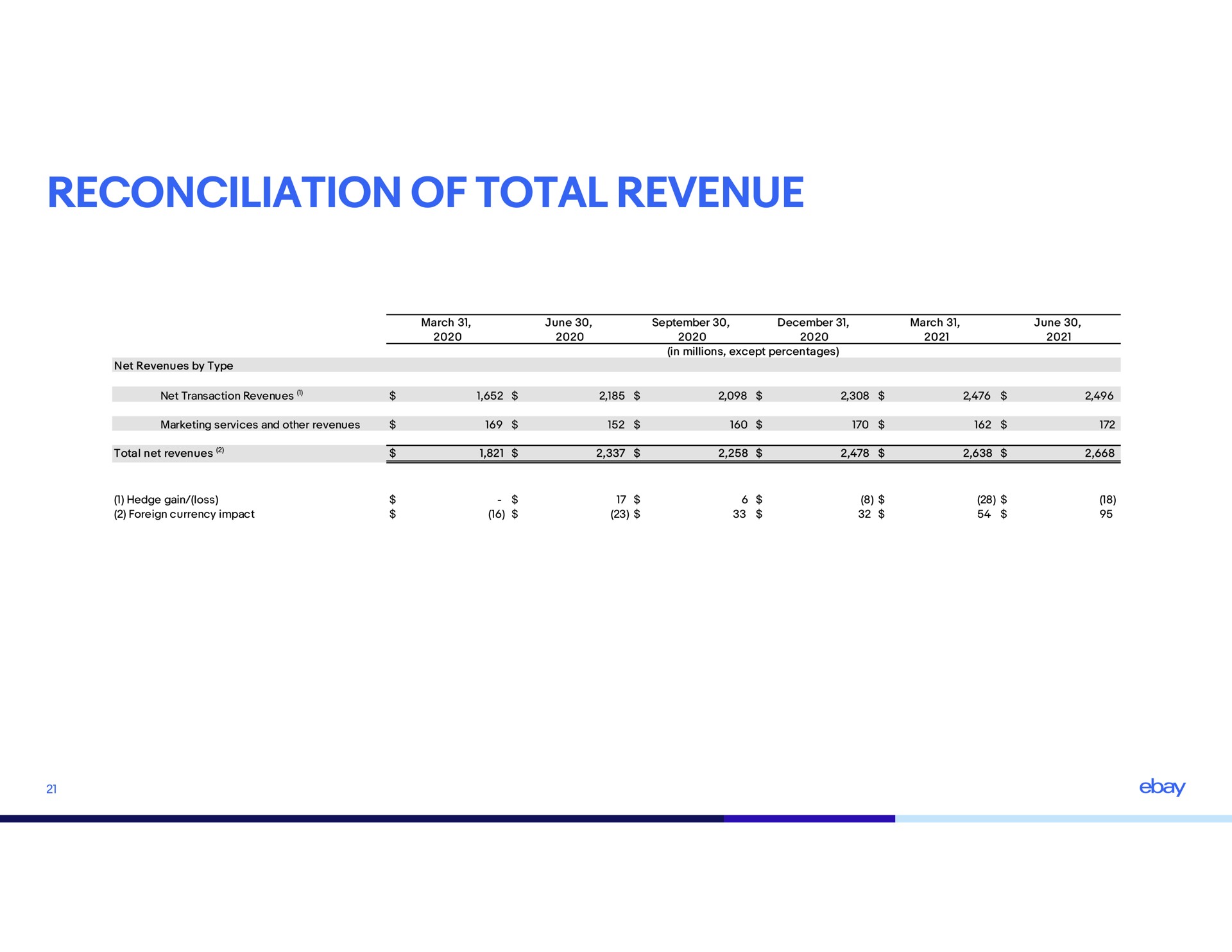Click the 'December 31, 2020' column header
The height and width of the screenshot is (952, 1232).
814,330
